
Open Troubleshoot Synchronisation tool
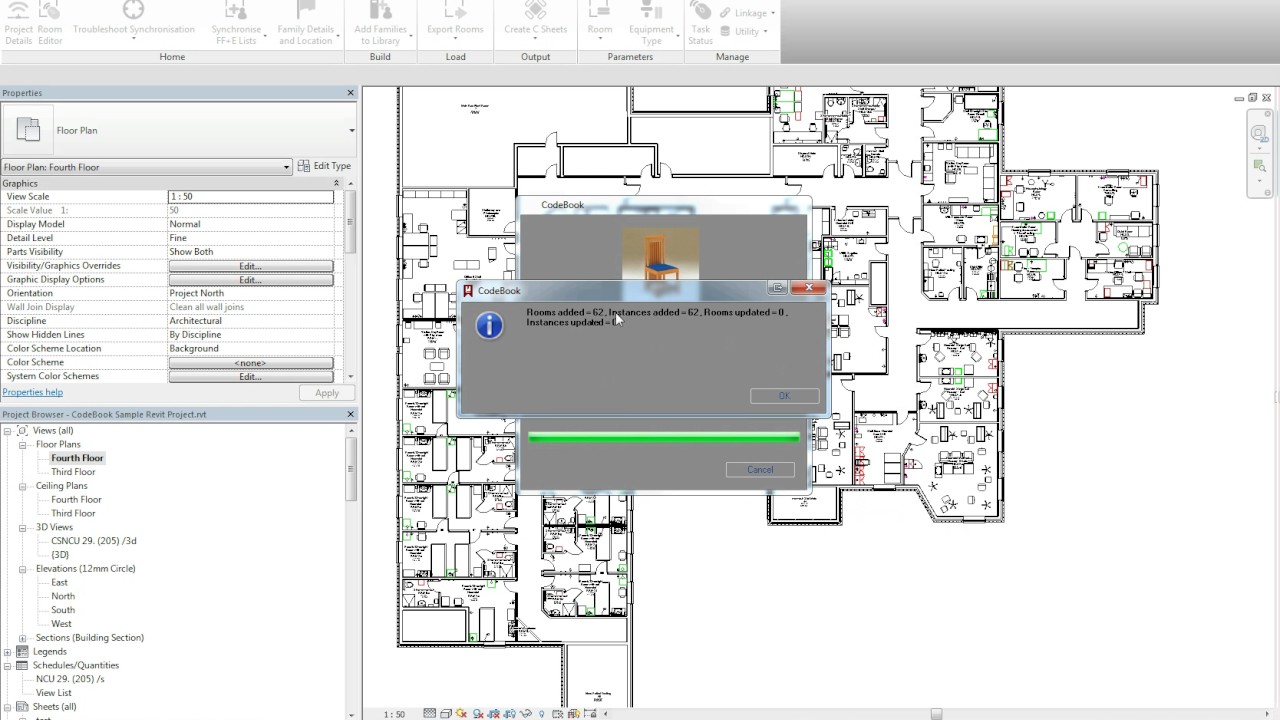point(133,20)
